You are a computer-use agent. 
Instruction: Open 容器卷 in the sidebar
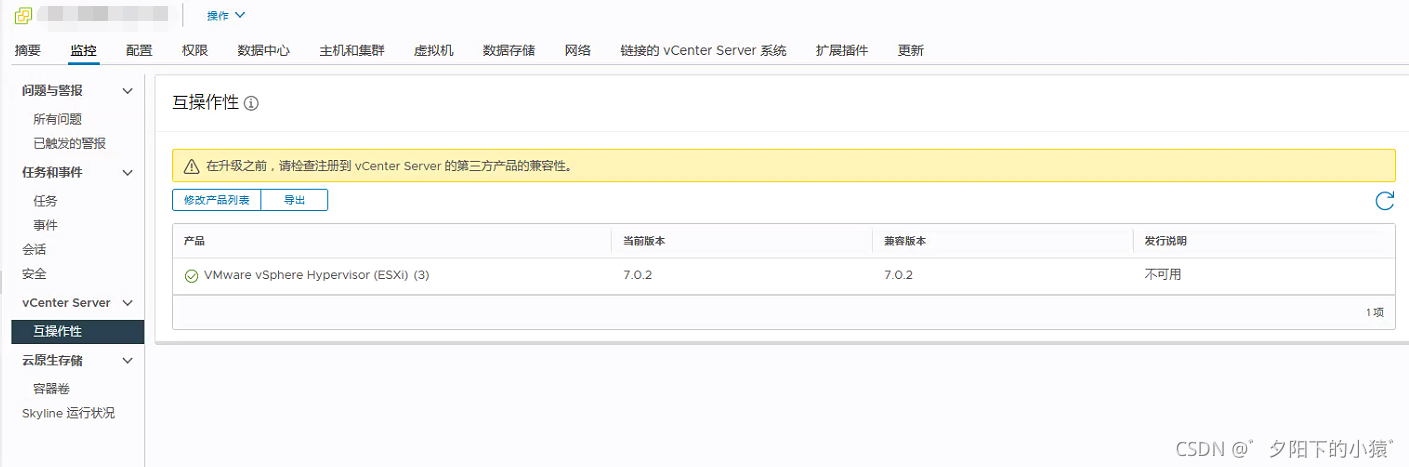(51, 388)
